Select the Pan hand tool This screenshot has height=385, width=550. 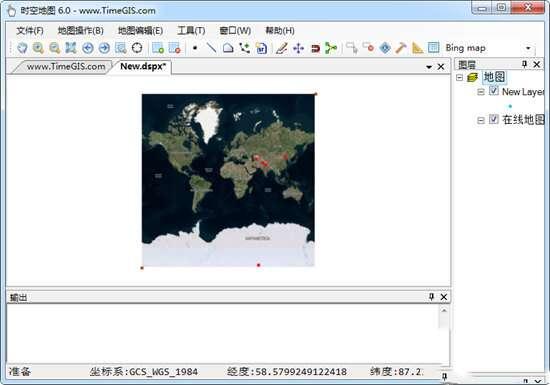pos(22,48)
